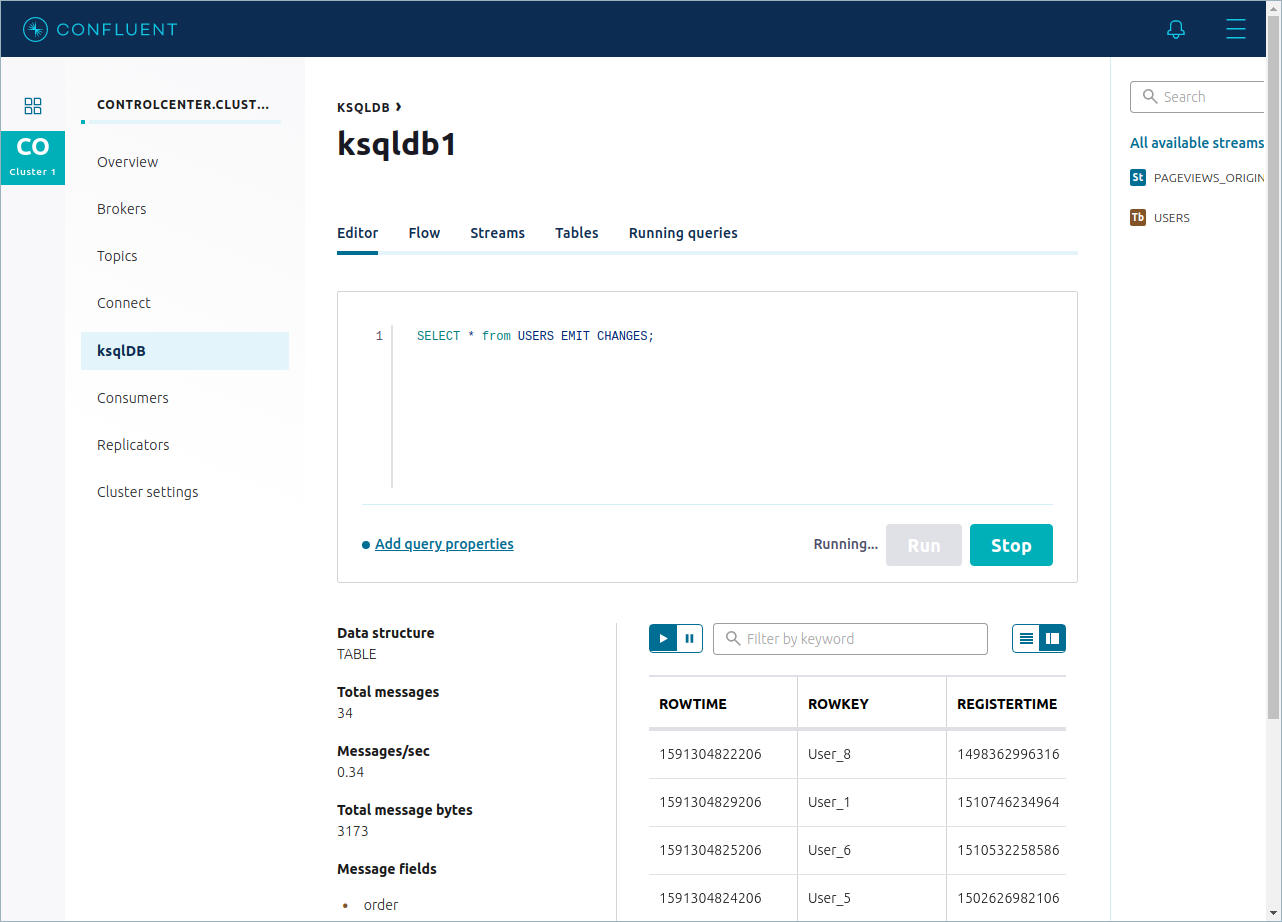Select the CO Cluster 1 tile
Image resolution: width=1282 pixels, height=922 pixels.
pos(33,158)
